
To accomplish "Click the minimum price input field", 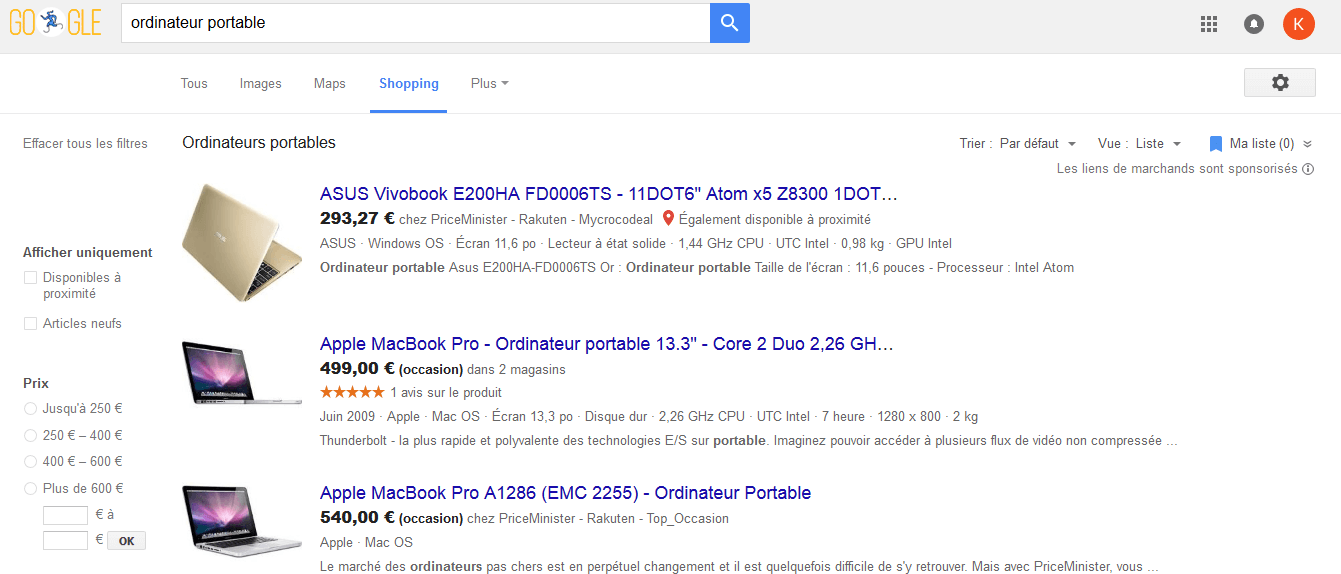I will coord(65,516).
